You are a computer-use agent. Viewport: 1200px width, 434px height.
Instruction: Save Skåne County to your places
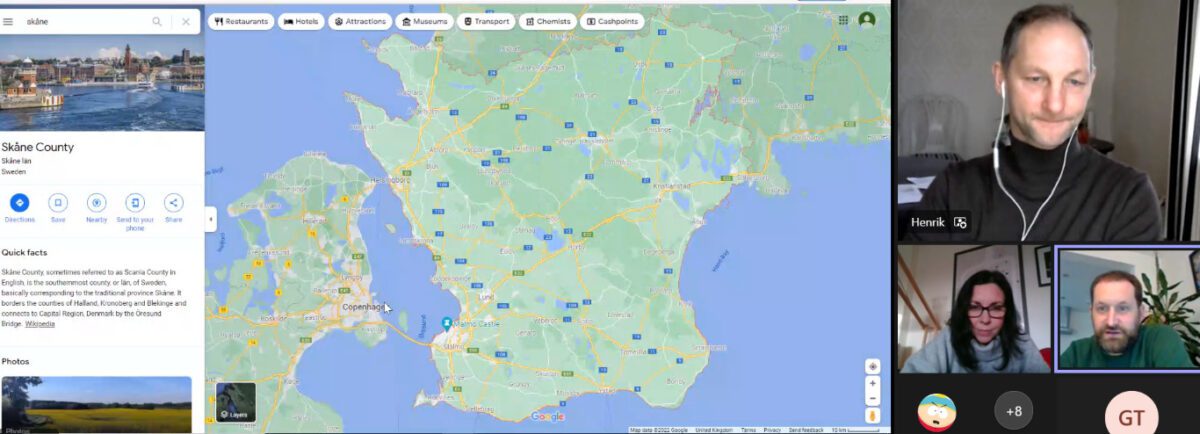(x=58, y=203)
